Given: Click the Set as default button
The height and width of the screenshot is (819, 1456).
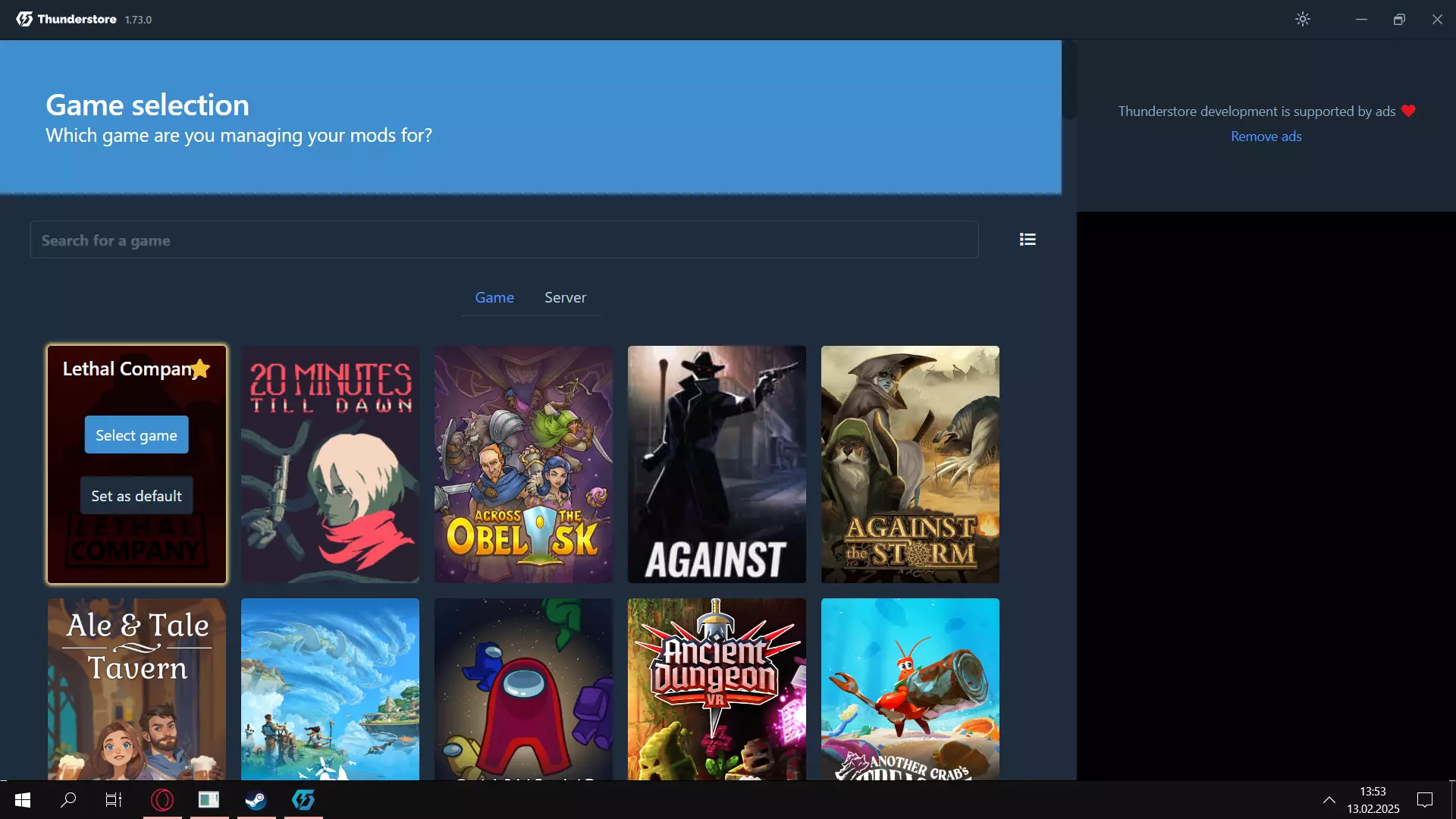Looking at the screenshot, I should click(136, 496).
